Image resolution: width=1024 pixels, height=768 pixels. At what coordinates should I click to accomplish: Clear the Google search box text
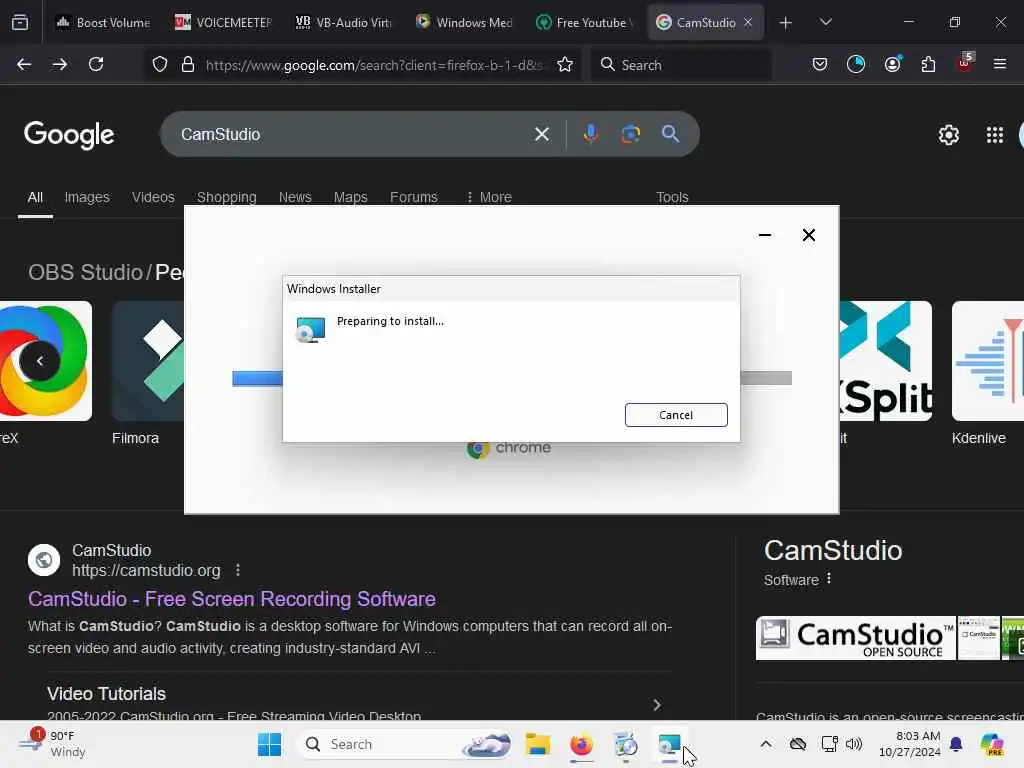pyautogui.click(x=541, y=135)
